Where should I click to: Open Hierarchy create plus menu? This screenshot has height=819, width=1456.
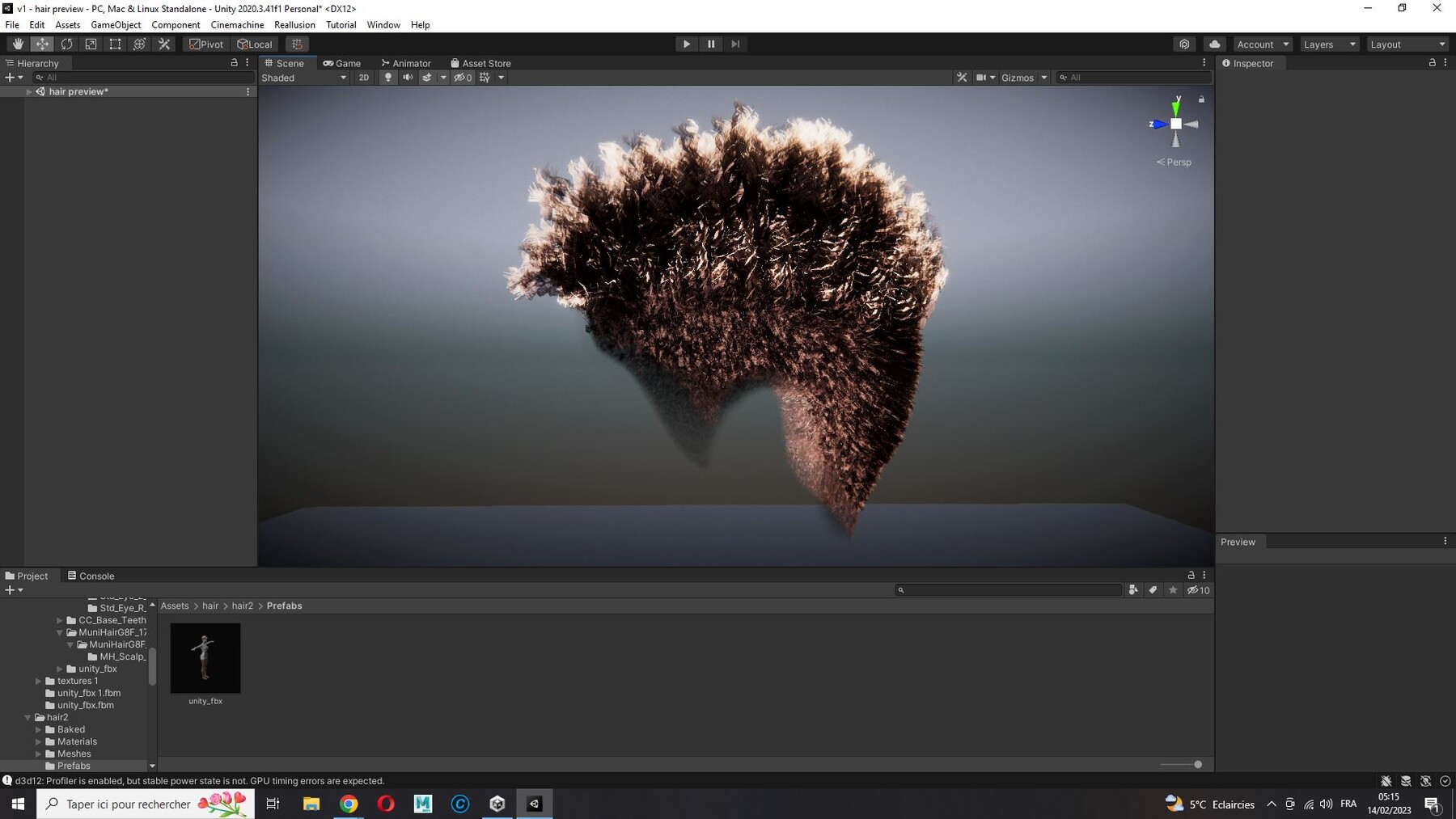pos(14,78)
